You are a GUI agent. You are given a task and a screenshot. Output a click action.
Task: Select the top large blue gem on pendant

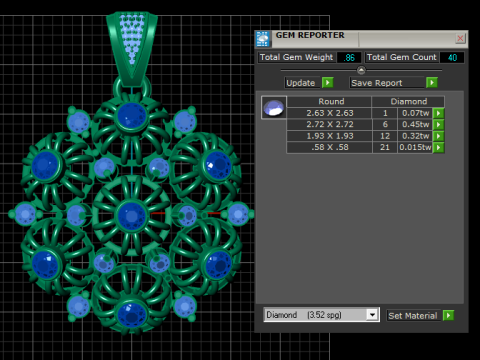point(132,115)
